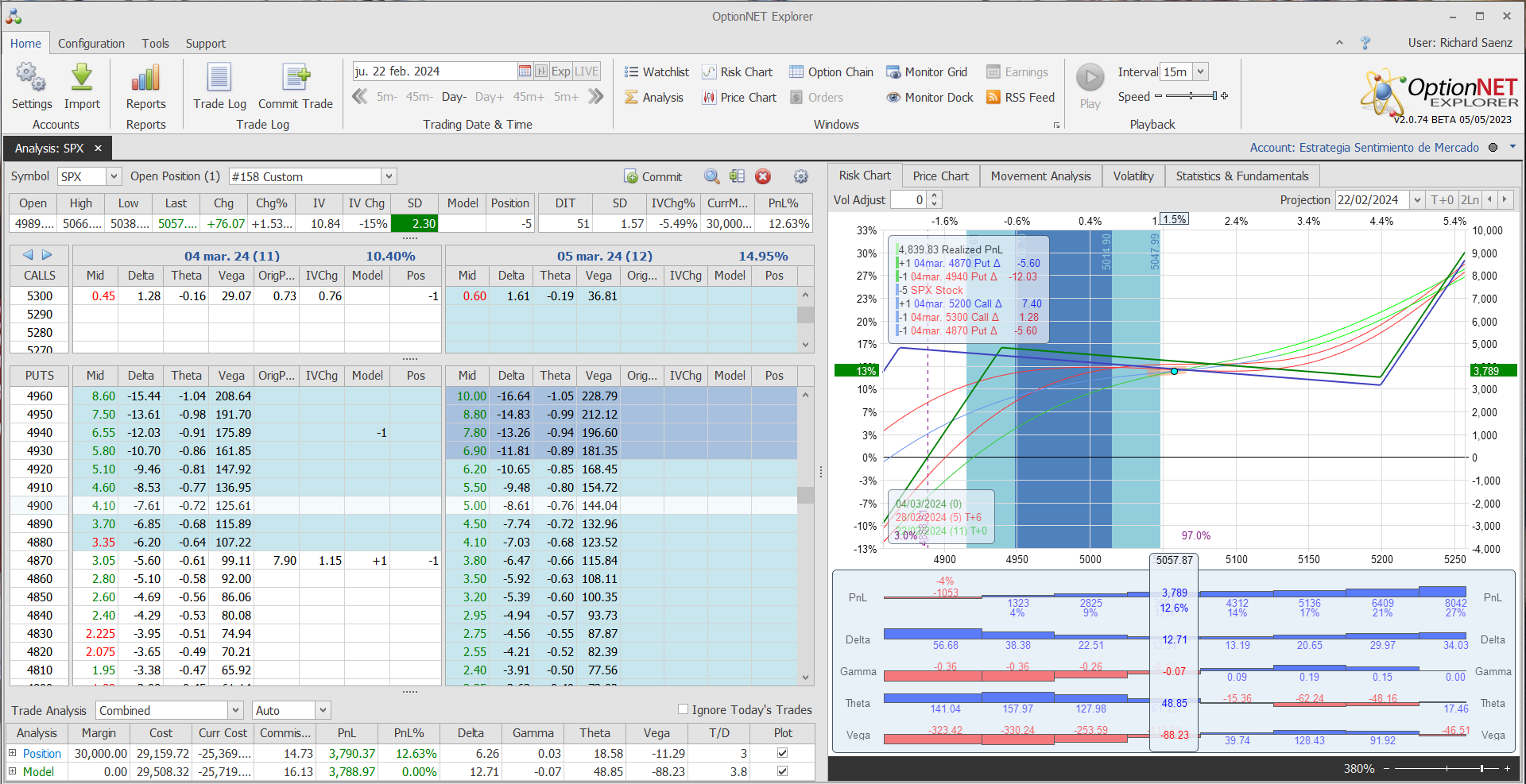Viewport: 1526px width, 784px height.
Task: Open the Monitor Grid window
Action: click(927, 72)
